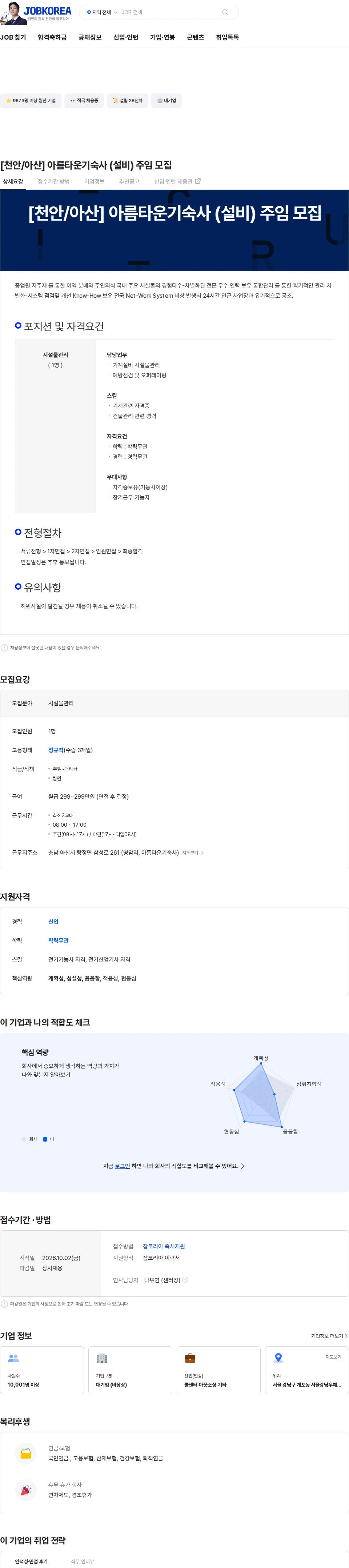349x1568 pixels.
Task: Click the JOBKOREA logo
Action: click(x=48, y=11)
